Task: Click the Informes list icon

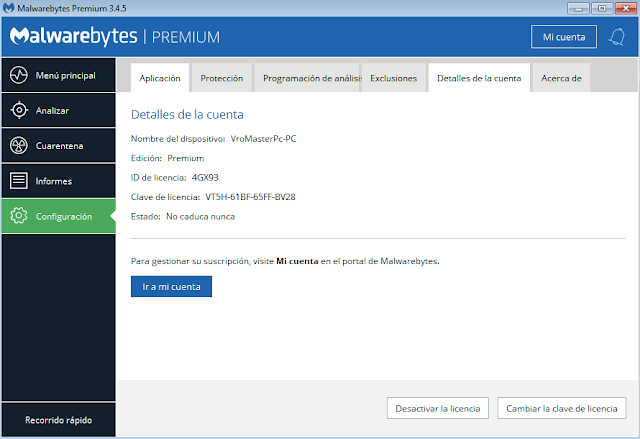Action: pyautogui.click(x=19, y=181)
